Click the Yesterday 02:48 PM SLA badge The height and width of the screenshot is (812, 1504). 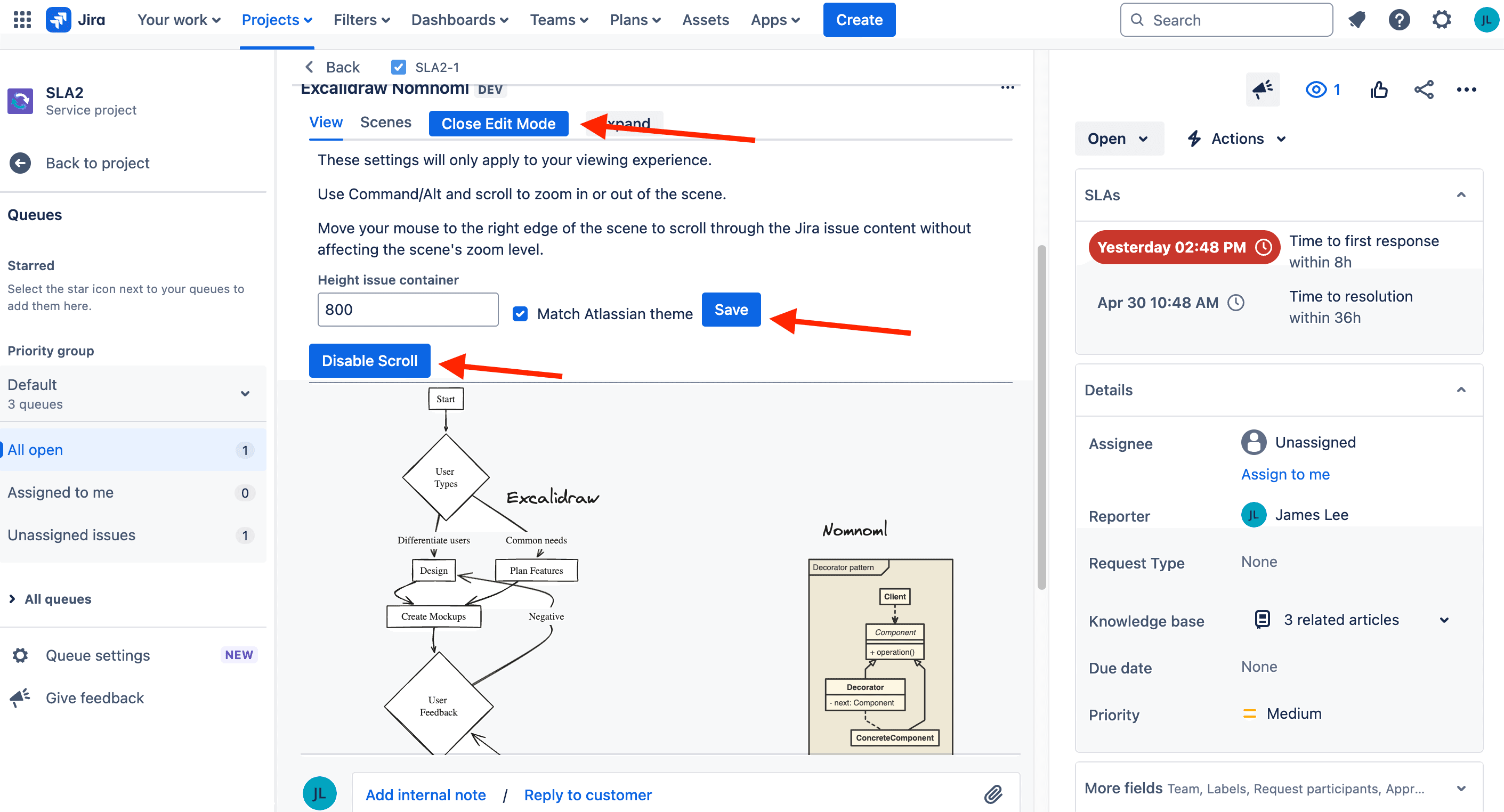[1184, 247]
